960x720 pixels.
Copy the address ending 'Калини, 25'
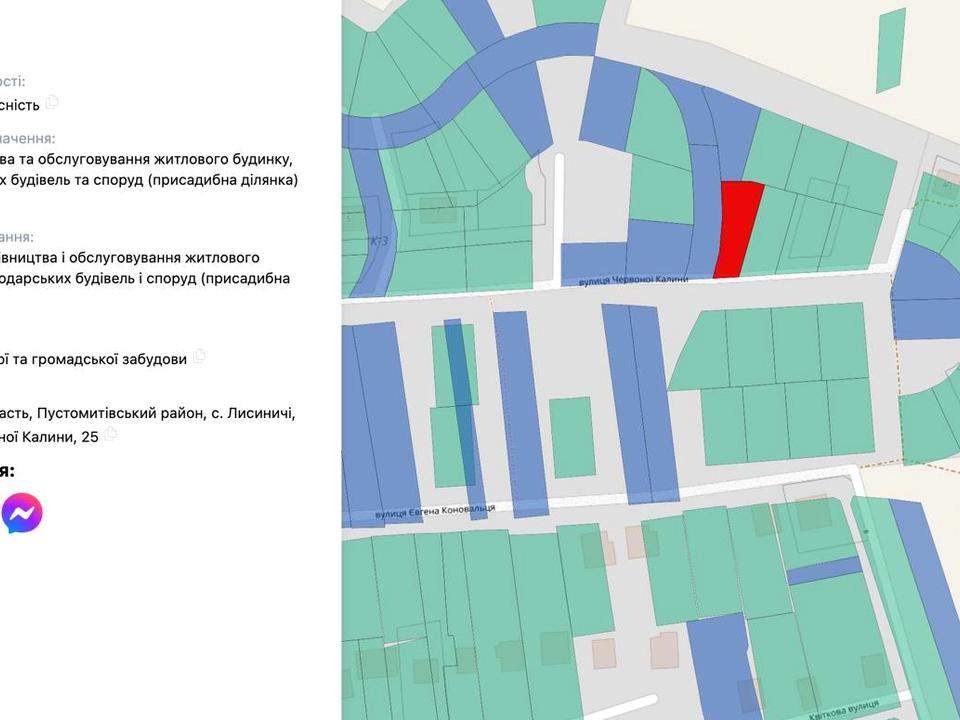click(110, 434)
